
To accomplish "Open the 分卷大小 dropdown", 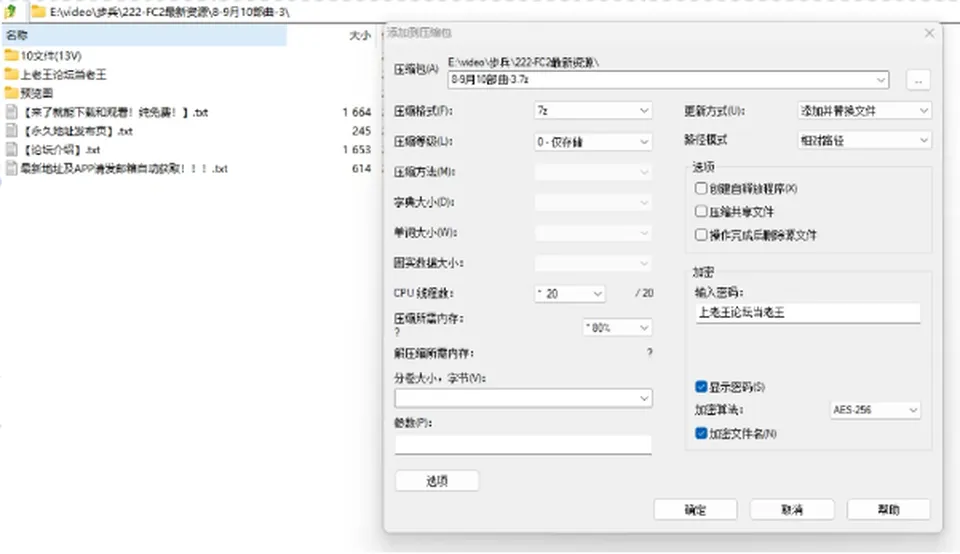I will [523, 398].
